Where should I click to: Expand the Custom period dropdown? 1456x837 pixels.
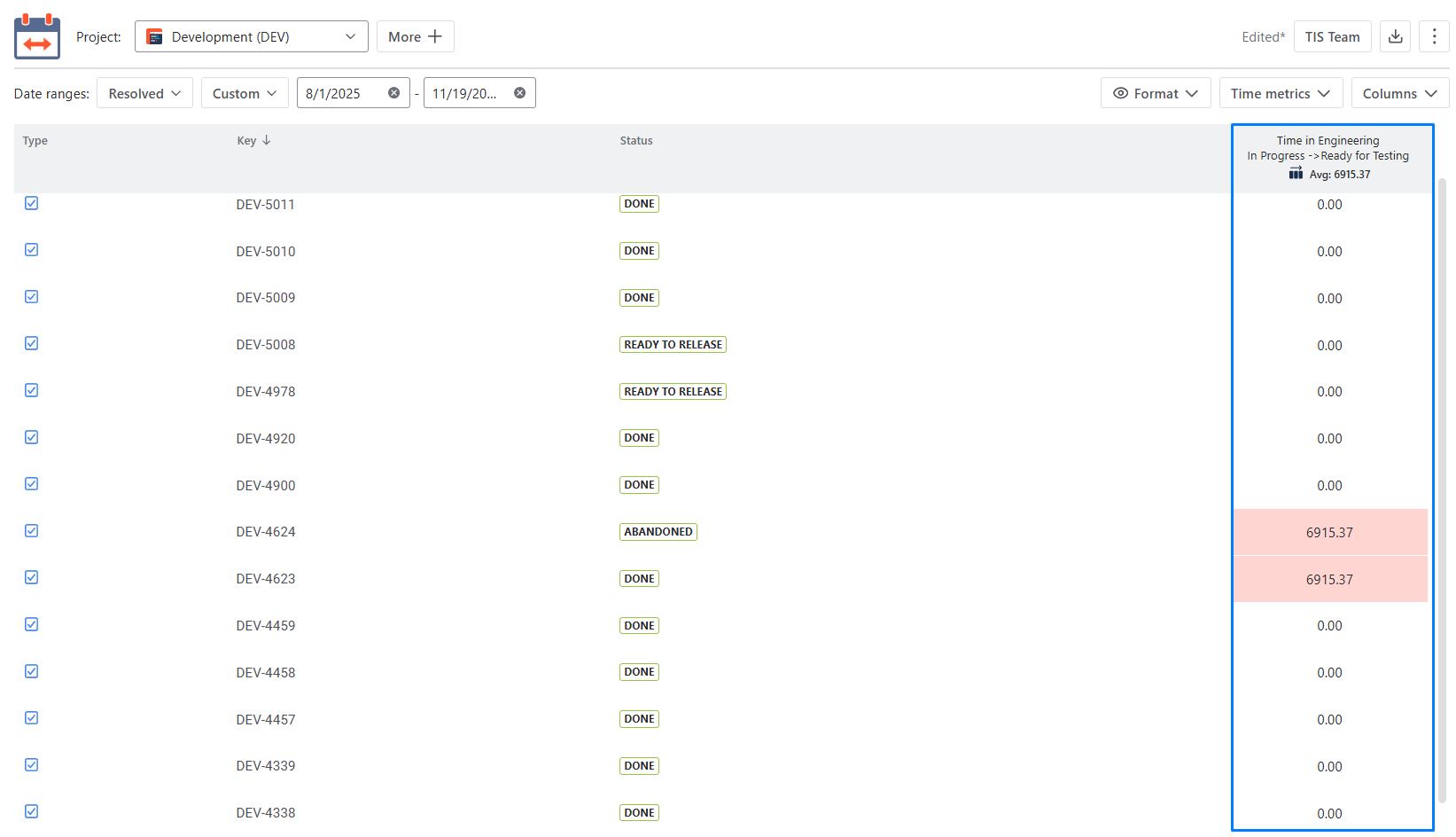245,93
